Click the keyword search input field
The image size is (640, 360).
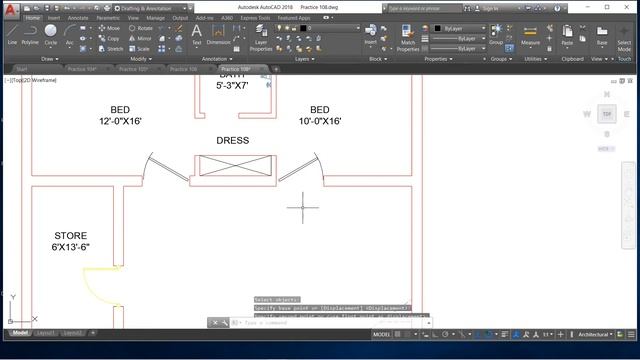[424, 8]
